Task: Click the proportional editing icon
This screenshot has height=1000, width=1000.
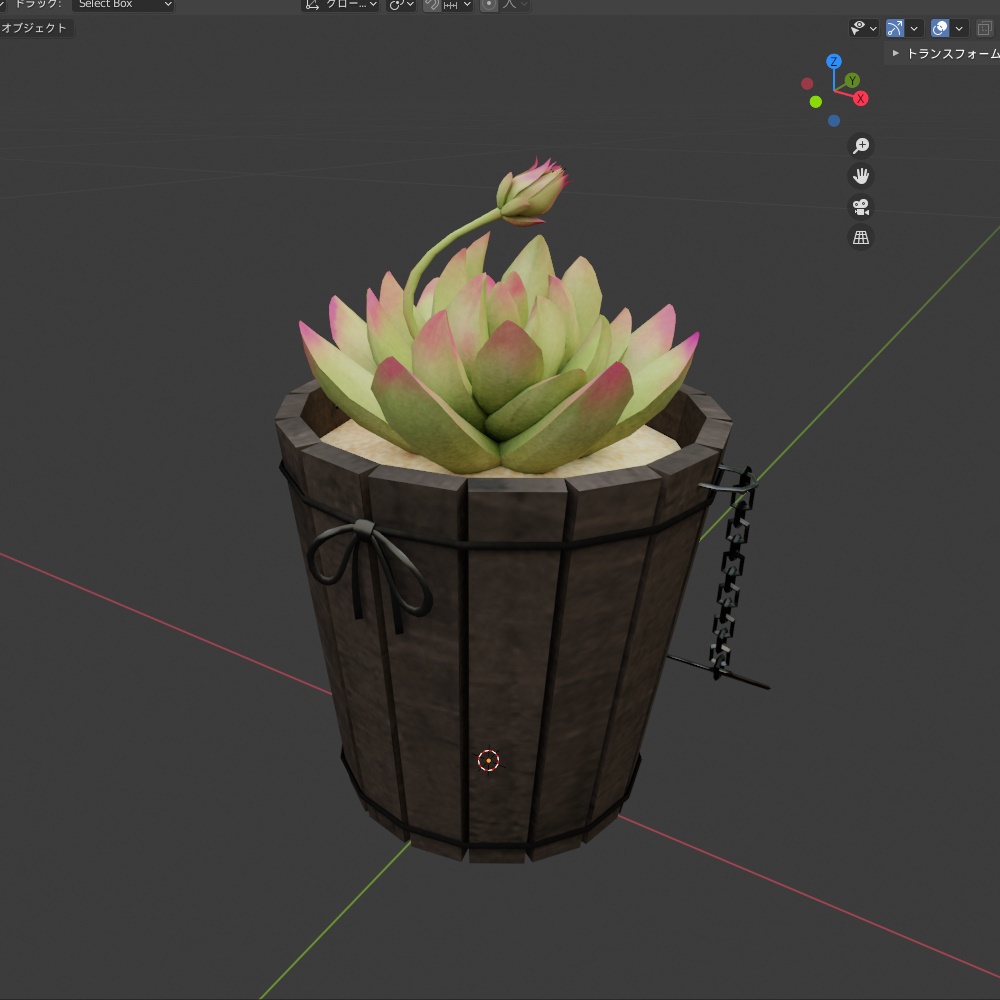Action: pos(487,5)
